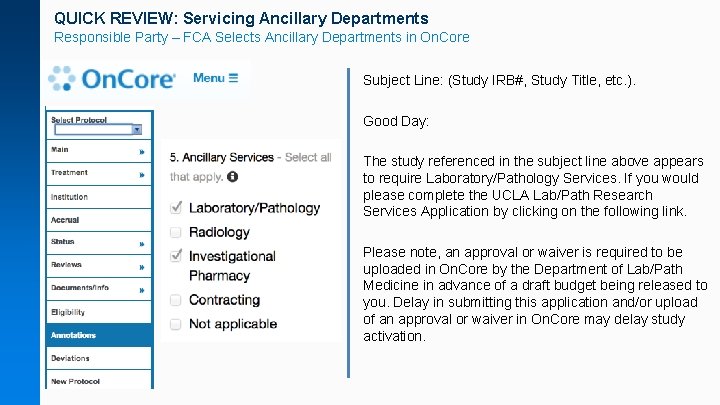Uncheck the Laboratory/Pathology checkbox

click(x=176, y=208)
